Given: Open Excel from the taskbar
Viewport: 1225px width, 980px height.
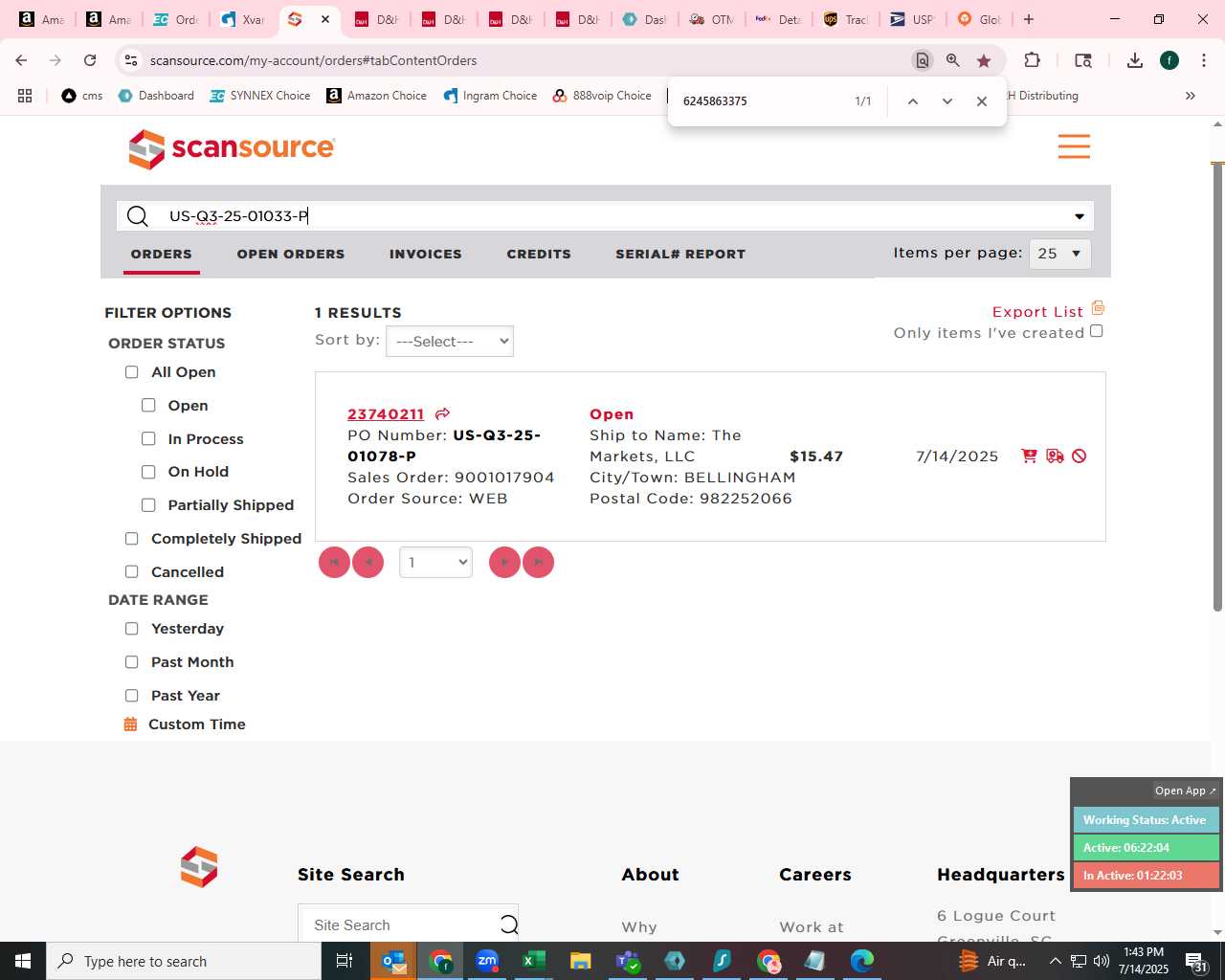Looking at the screenshot, I should point(534,961).
